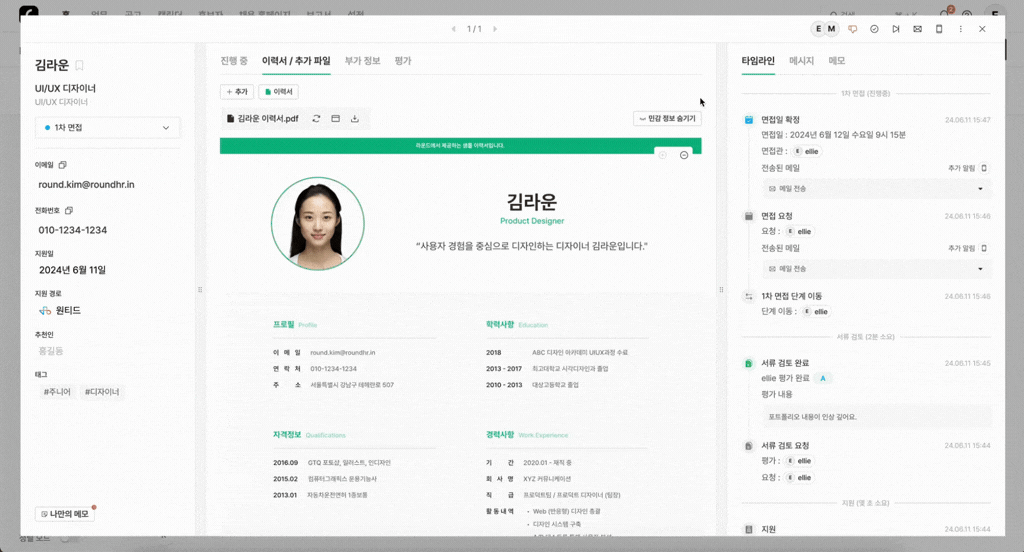
Task: Open the resume in a window view icon
Action: point(336,119)
